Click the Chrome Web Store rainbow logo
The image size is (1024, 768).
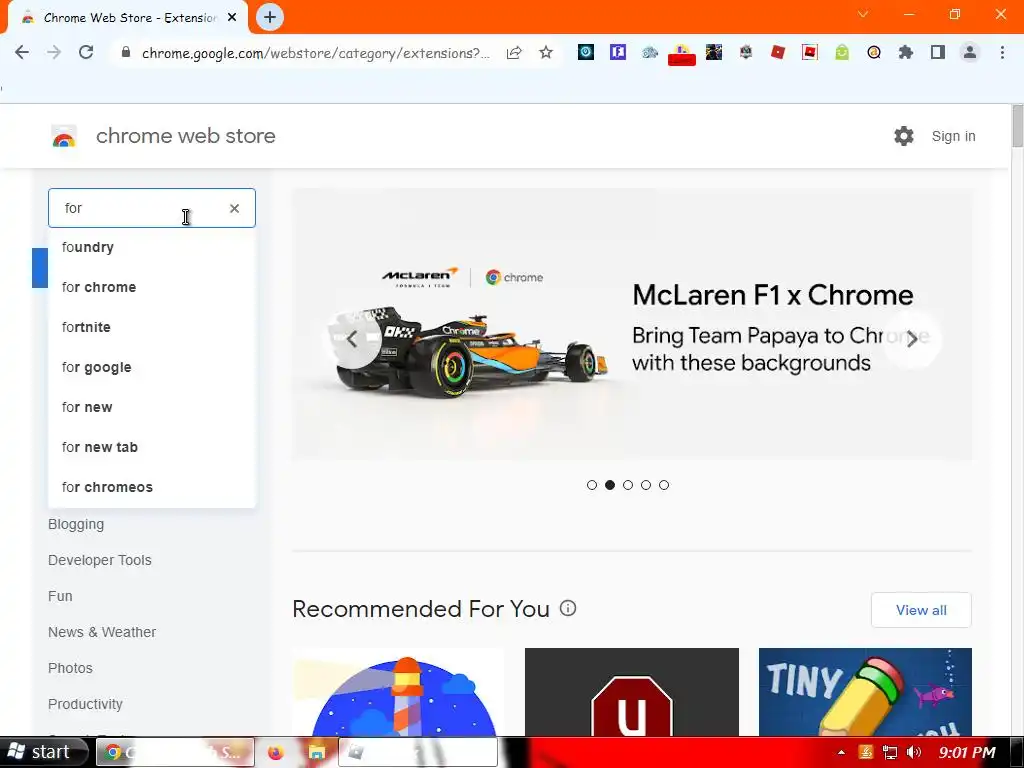(64, 136)
